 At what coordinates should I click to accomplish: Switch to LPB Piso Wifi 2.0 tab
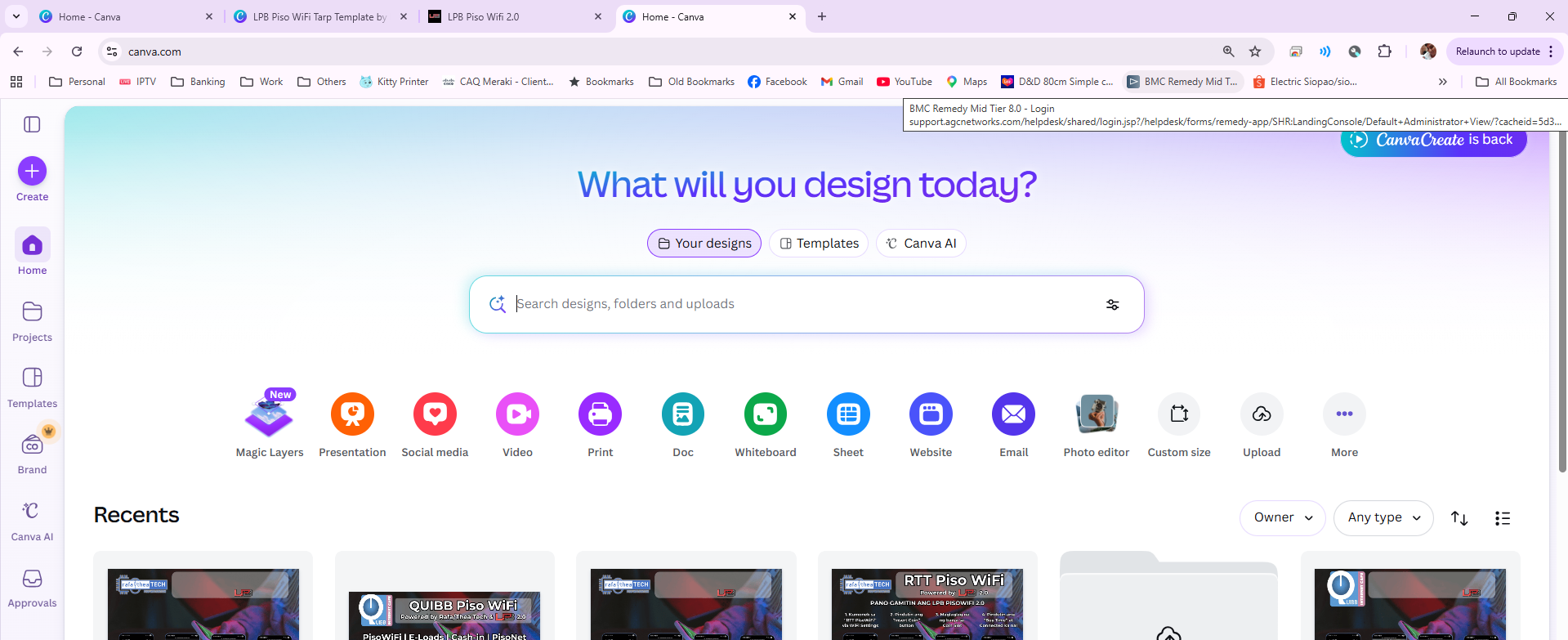[x=515, y=16]
